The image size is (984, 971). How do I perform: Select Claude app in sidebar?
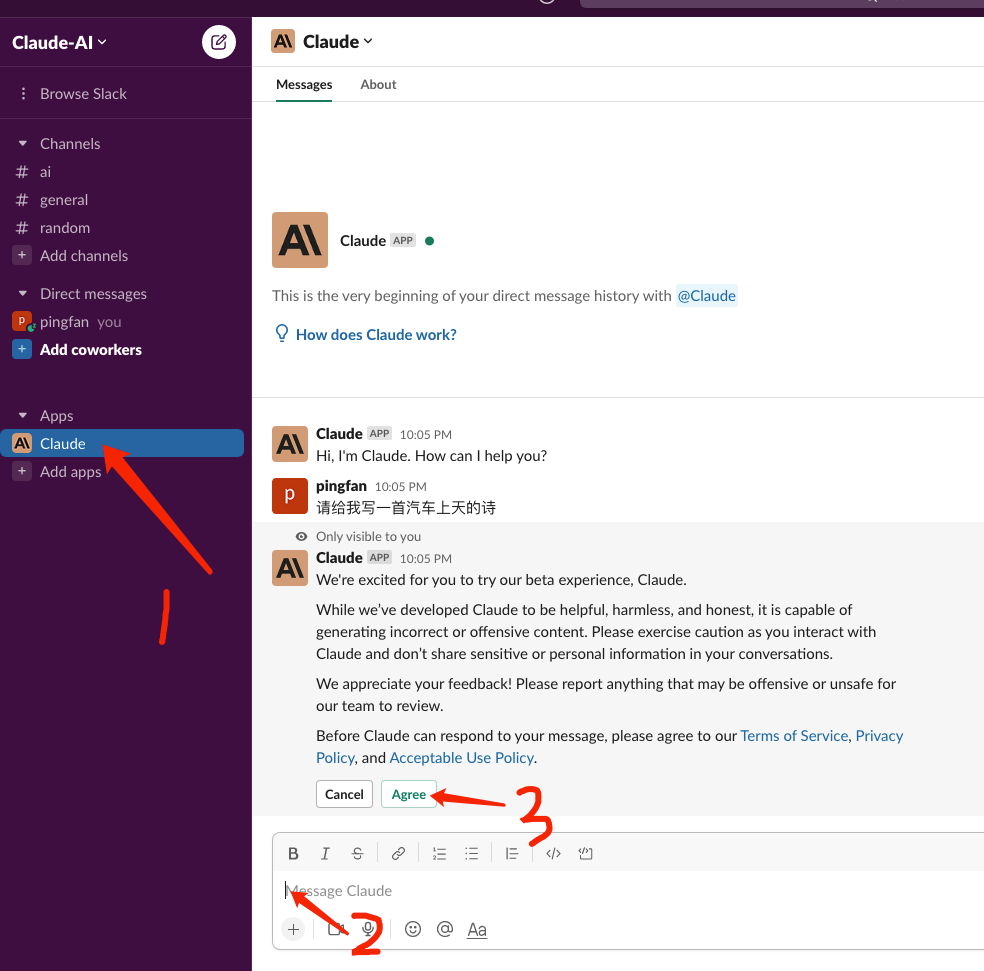coord(122,443)
